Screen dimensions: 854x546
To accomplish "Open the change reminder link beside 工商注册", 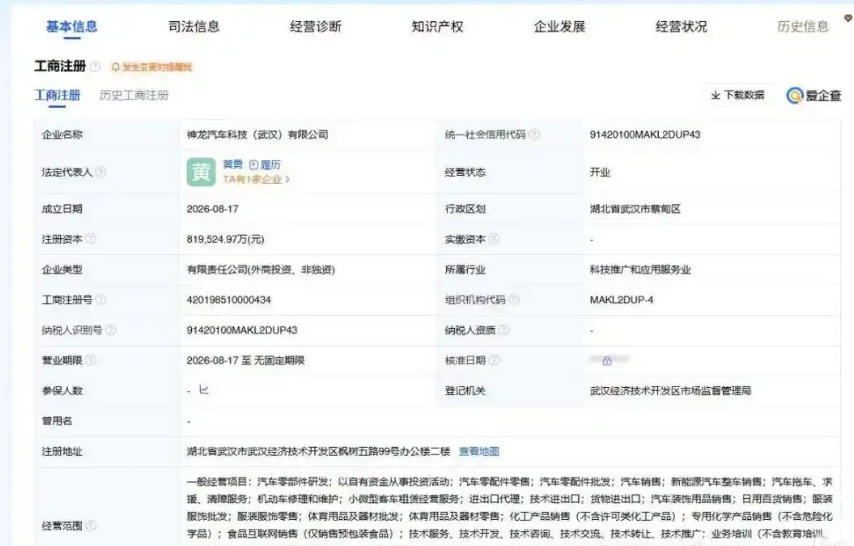I will [157, 67].
